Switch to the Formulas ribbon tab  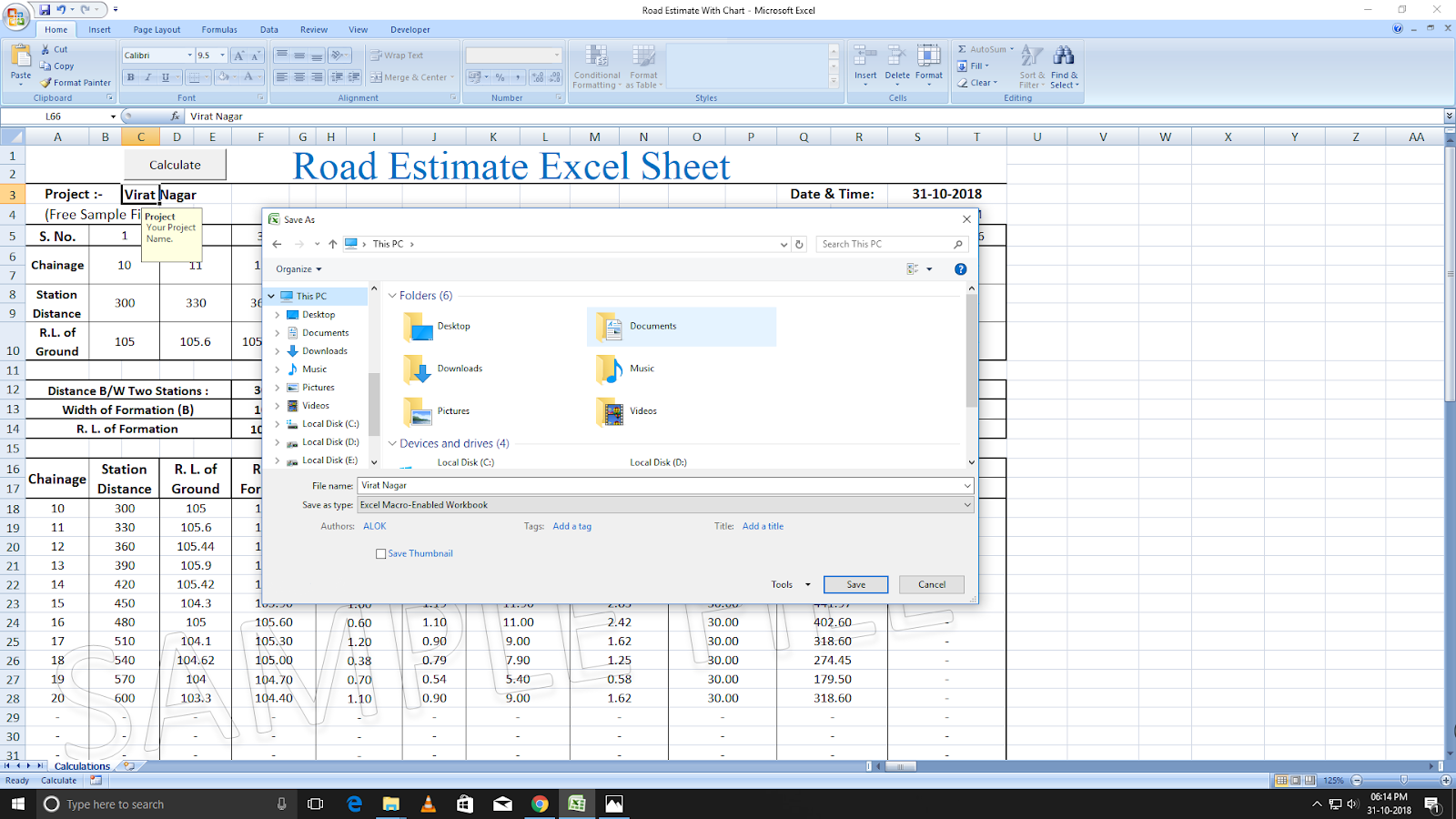(x=218, y=29)
